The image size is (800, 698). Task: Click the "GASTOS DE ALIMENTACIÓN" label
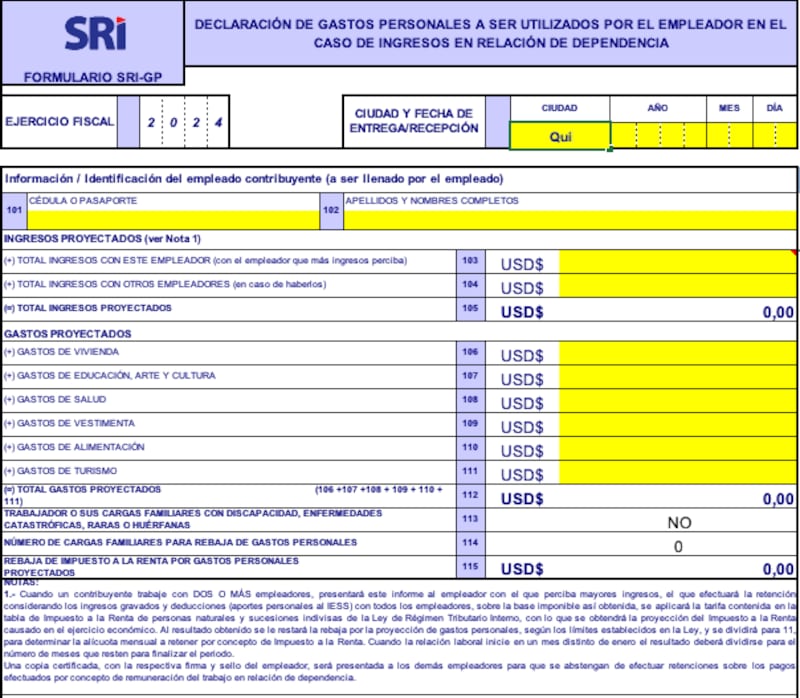point(74,447)
